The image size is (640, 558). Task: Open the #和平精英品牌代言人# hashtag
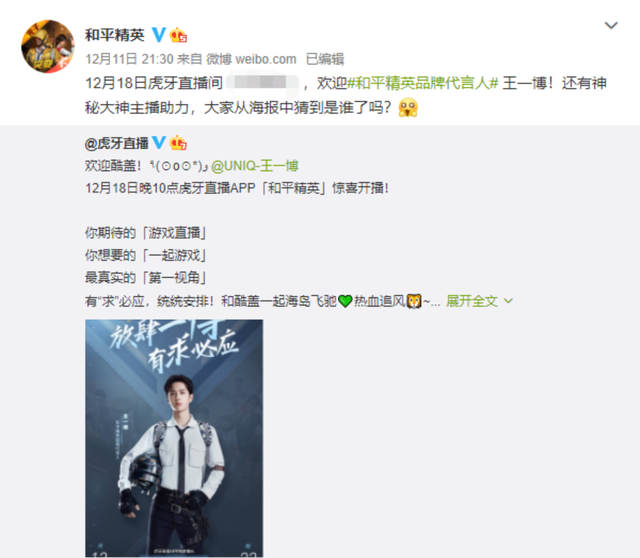click(x=423, y=83)
